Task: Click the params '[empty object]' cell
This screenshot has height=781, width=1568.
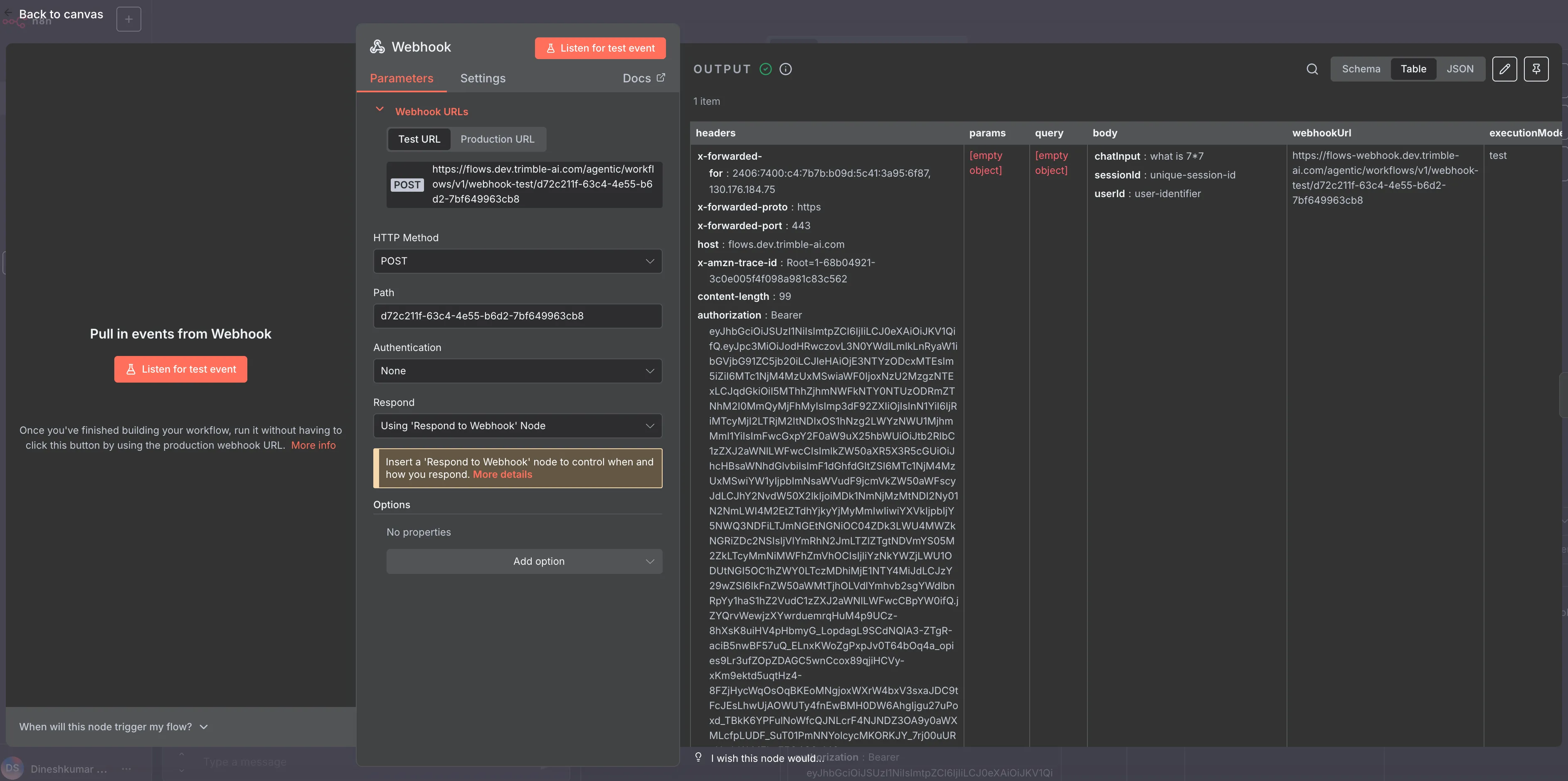Action: (x=985, y=163)
